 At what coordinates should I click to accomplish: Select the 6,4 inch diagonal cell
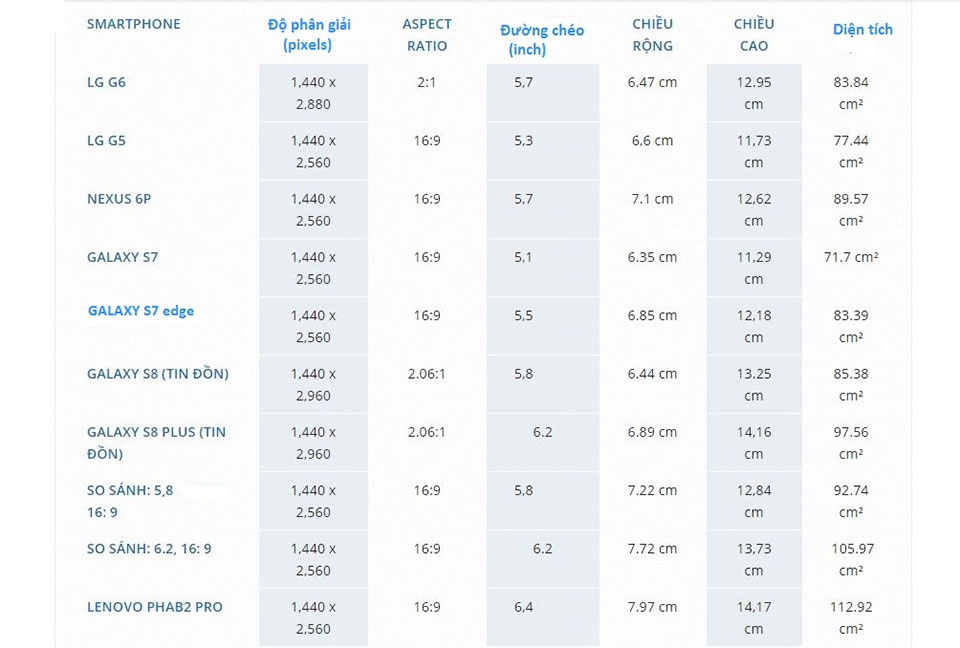click(x=524, y=606)
